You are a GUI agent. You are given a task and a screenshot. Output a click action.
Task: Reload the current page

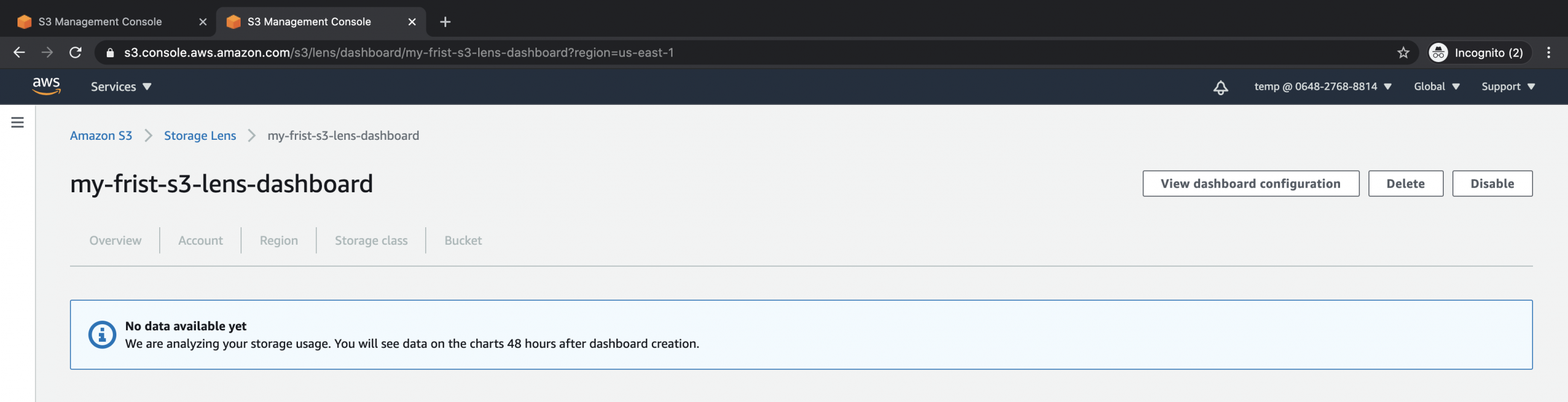(75, 53)
